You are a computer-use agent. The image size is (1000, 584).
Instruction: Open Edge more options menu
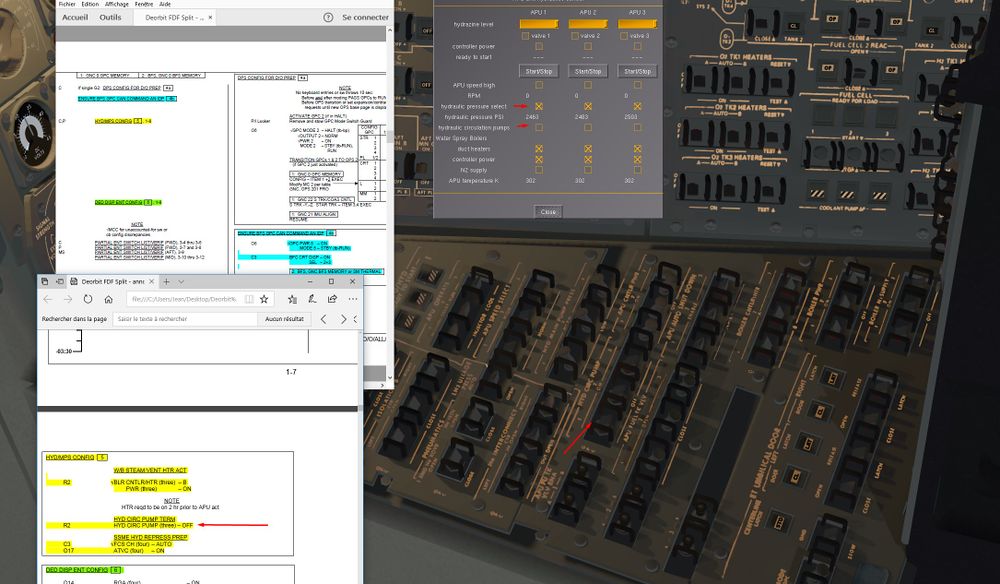coord(353,299)
